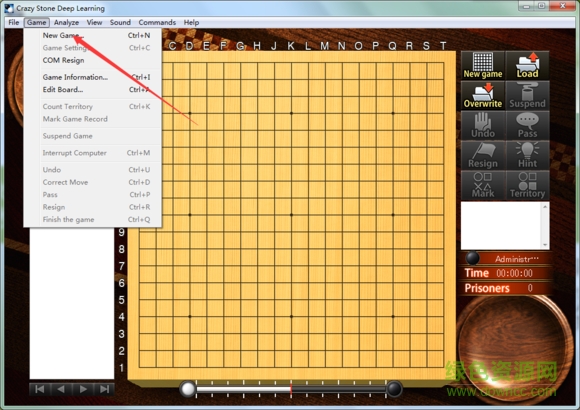
Task: Open the Commands menu
Action: (x=157, y=23)
